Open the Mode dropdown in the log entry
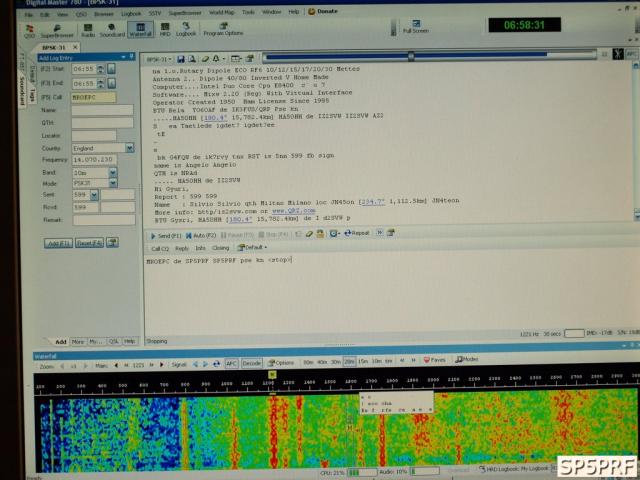Image resolution: width=640 pixels, height=480 pixels. click(113, 183)
